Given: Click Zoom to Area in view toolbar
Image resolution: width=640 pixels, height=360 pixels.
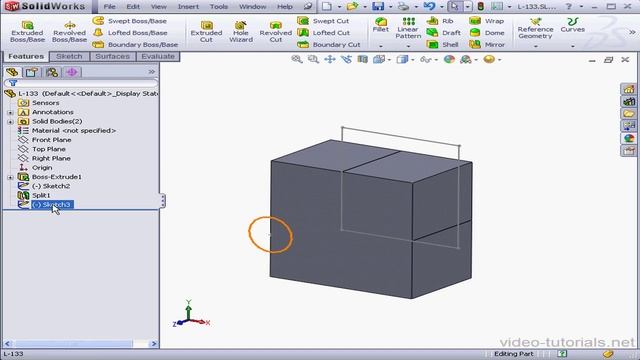Looking at the screenshot, I should click(x=313, y=60).
